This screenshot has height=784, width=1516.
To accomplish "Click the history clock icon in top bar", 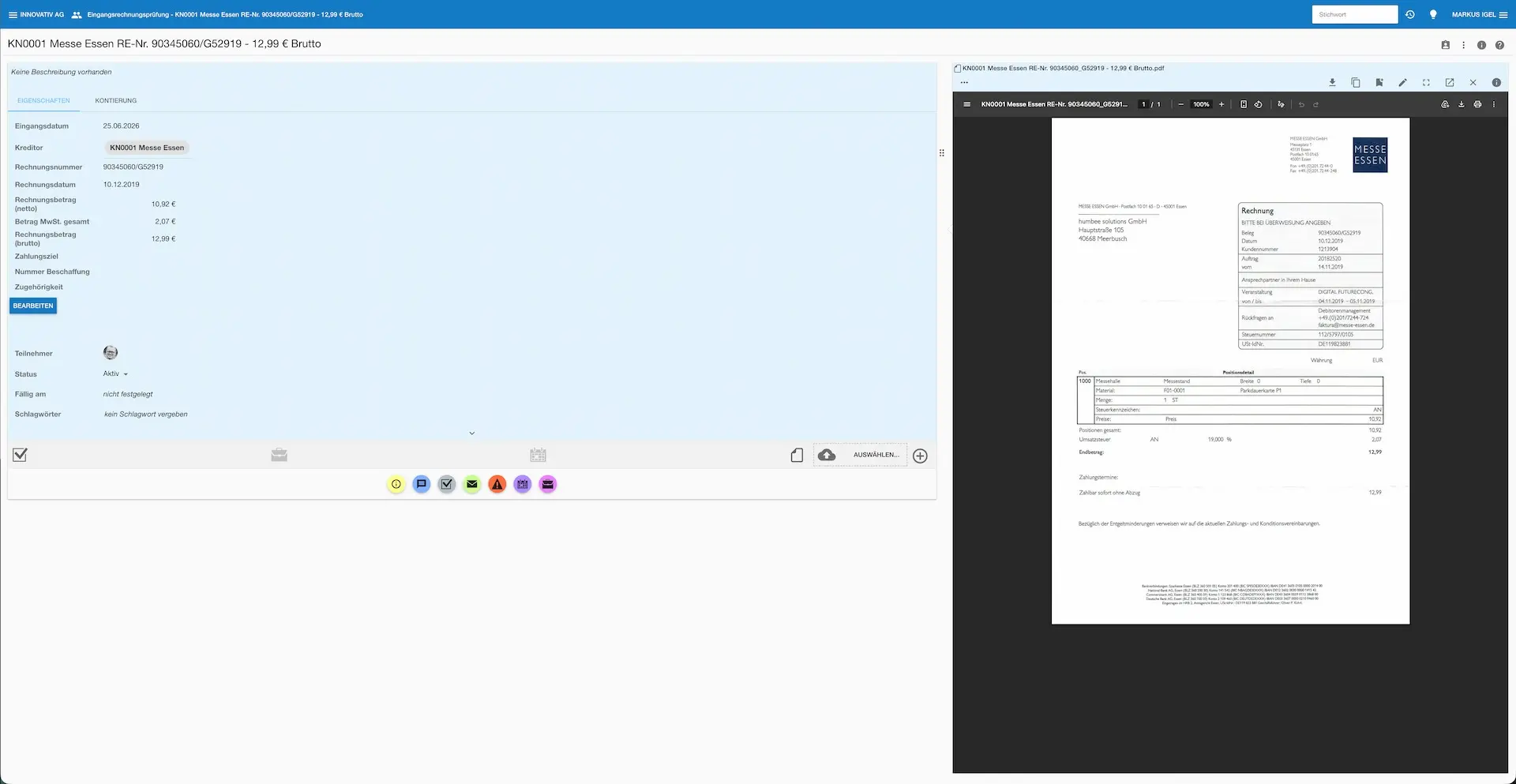I will point(1410,14).
